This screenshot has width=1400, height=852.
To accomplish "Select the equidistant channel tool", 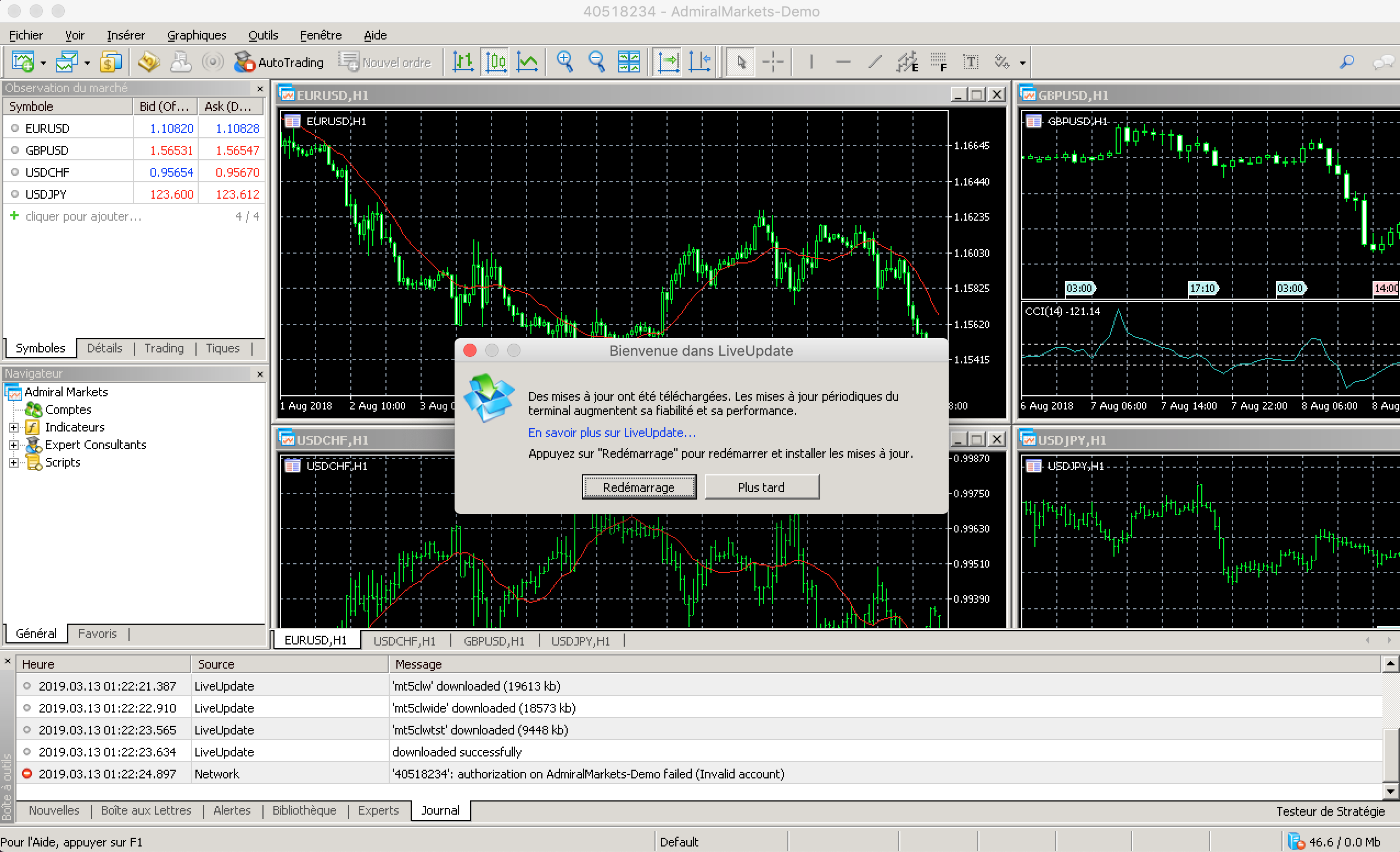I will click(907, 61).
